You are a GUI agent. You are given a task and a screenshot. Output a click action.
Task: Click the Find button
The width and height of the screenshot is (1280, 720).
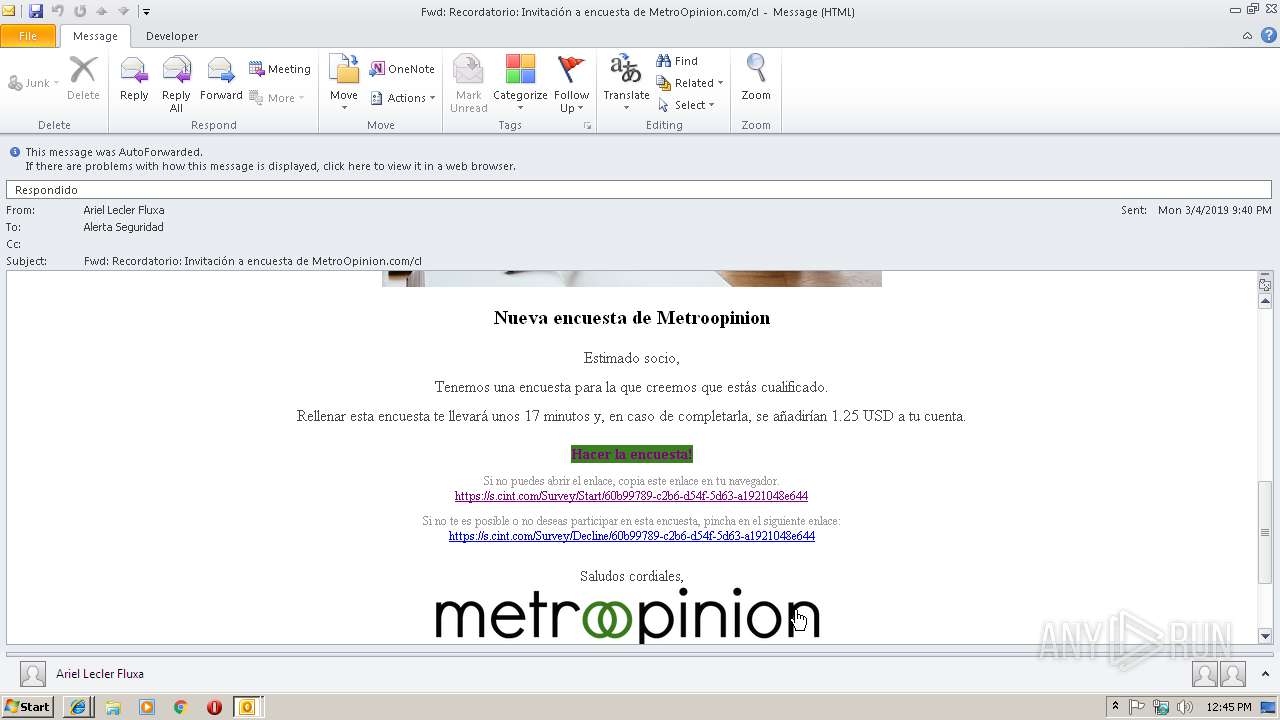click(x=677, y=61)
